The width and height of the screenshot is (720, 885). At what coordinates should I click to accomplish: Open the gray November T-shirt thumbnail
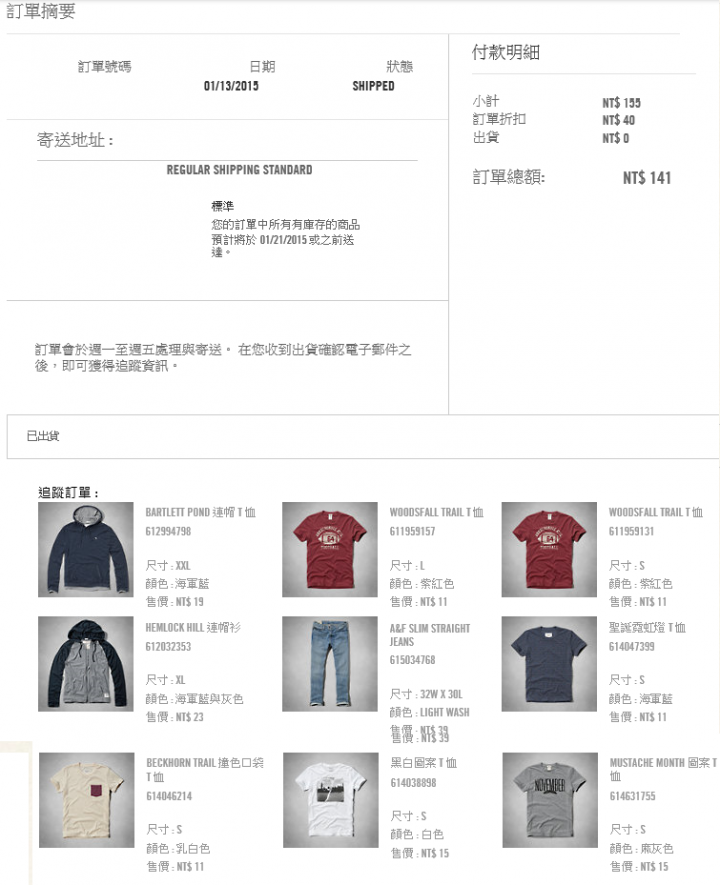[550, 800]
